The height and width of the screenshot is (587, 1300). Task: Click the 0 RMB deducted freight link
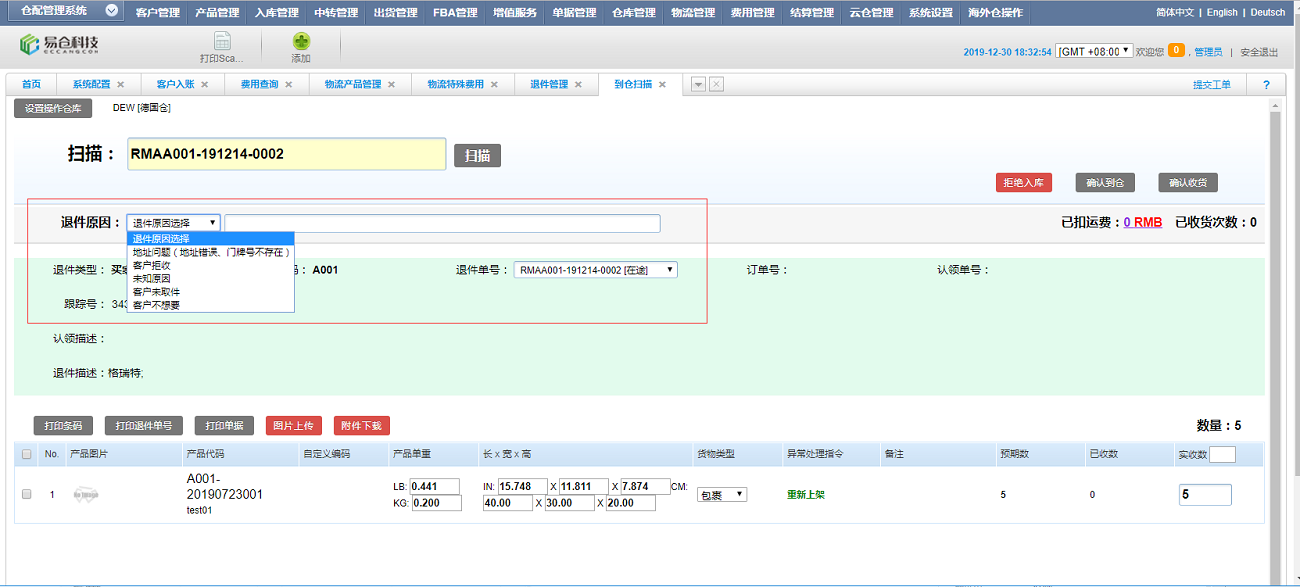(x=1143, y=222)
